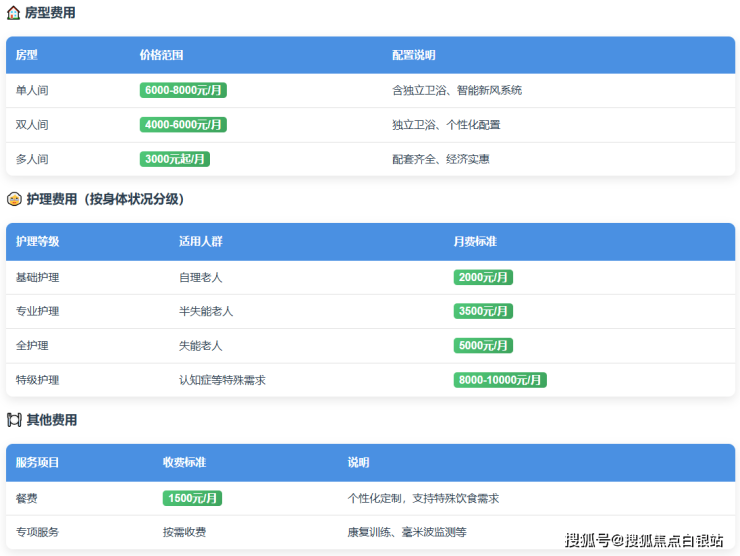Click the 1500元/月 meal fee badge
This screenshot has width=740, height=556.
[192, 498]
